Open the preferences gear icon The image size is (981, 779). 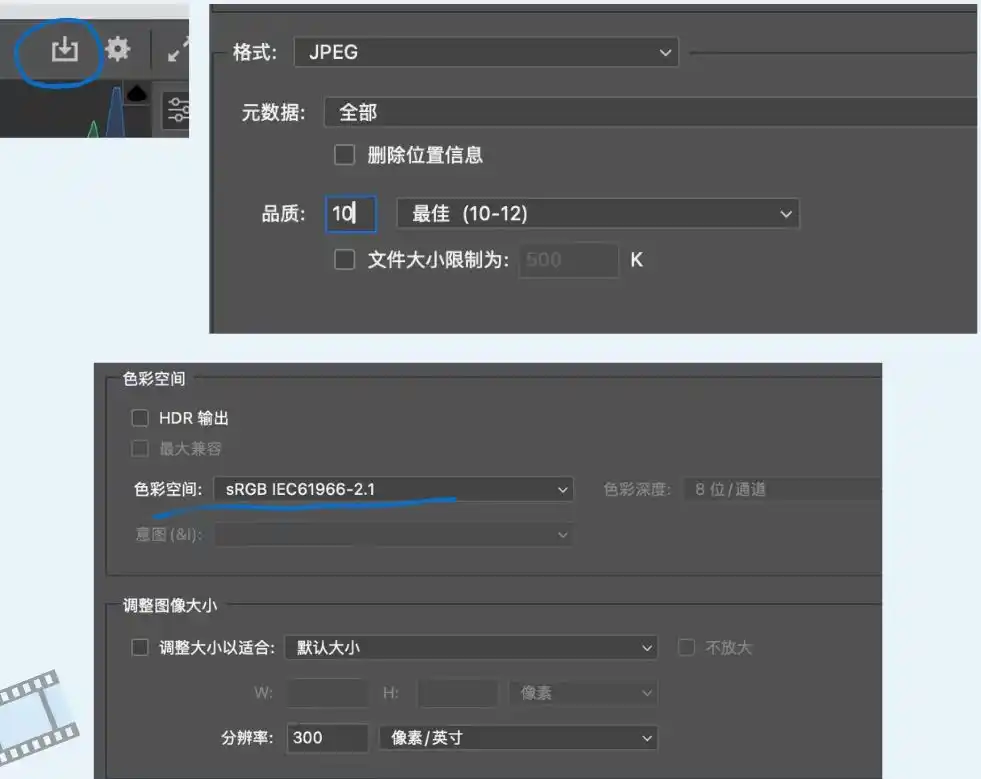tap(118, 49)
